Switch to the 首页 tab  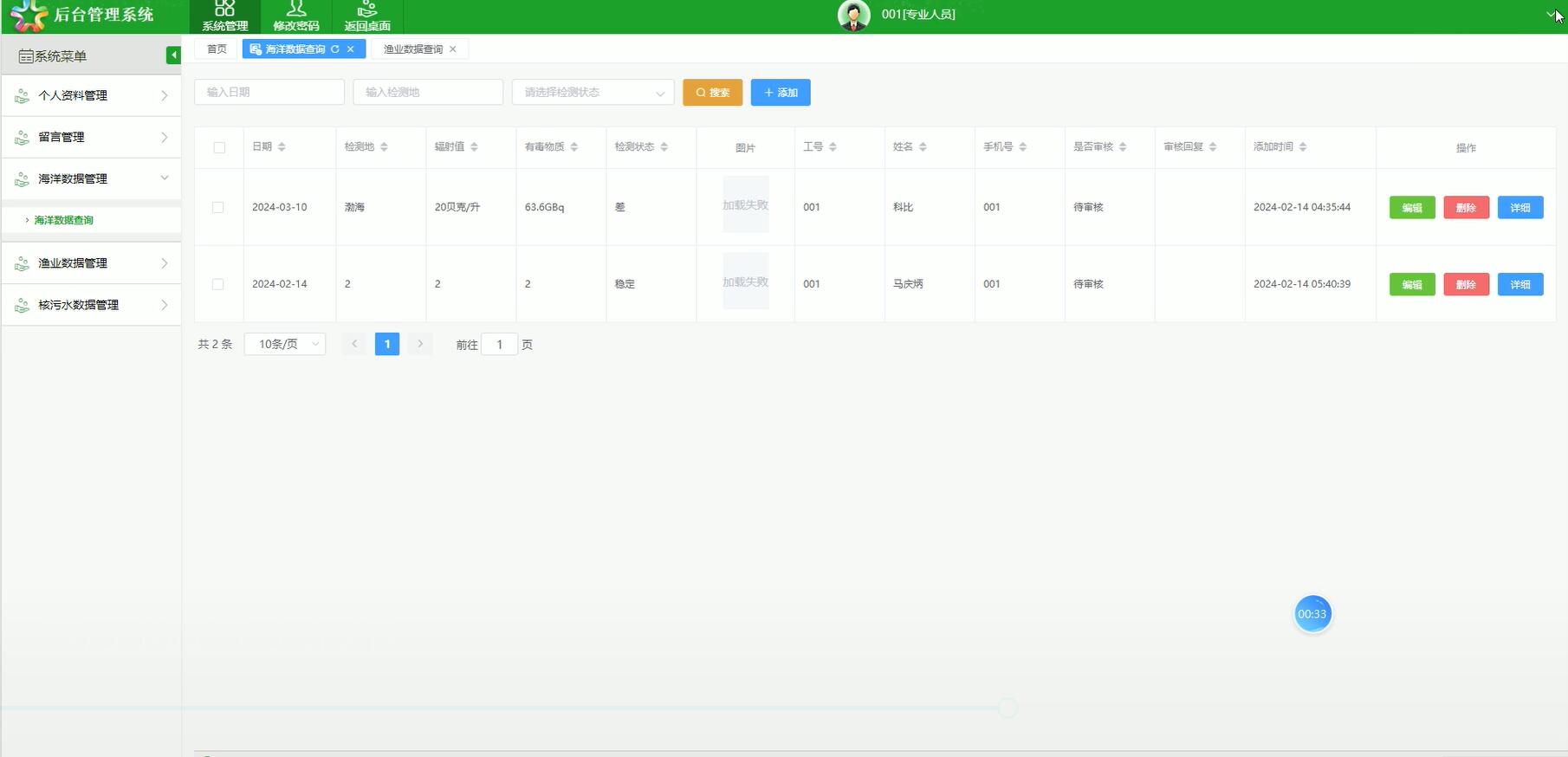point(217,49)
